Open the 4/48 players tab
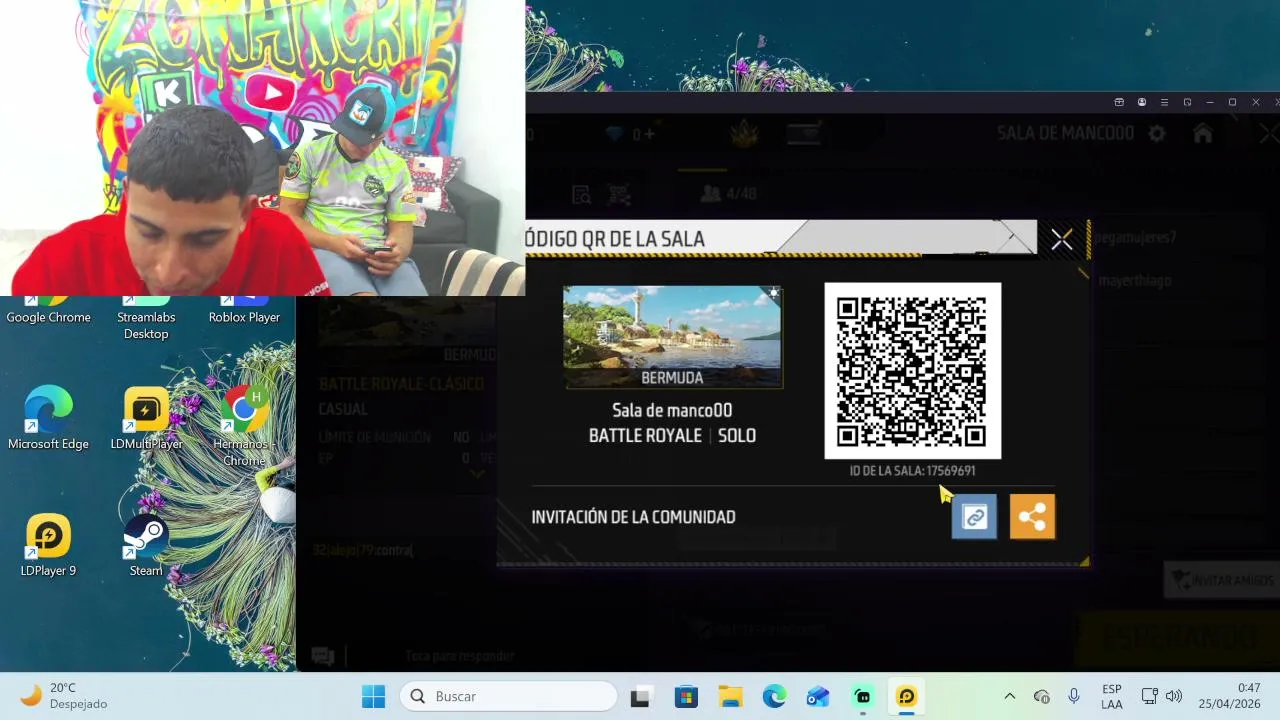The image size is (1280, 720). coord(729,194)
